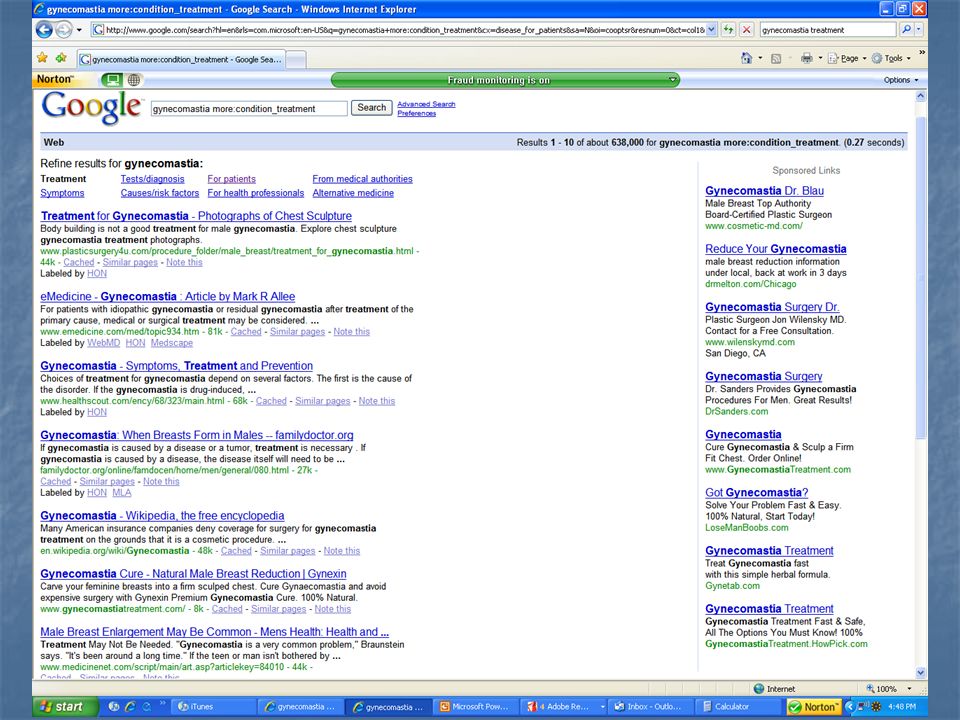Open the Windows Start button
960x720 pixels.
click(x=64, y=707)
